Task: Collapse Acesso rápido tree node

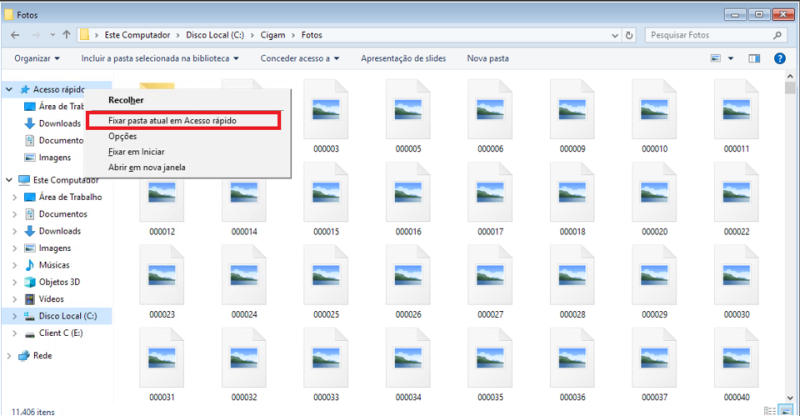Action: click(x=9, y=89)
